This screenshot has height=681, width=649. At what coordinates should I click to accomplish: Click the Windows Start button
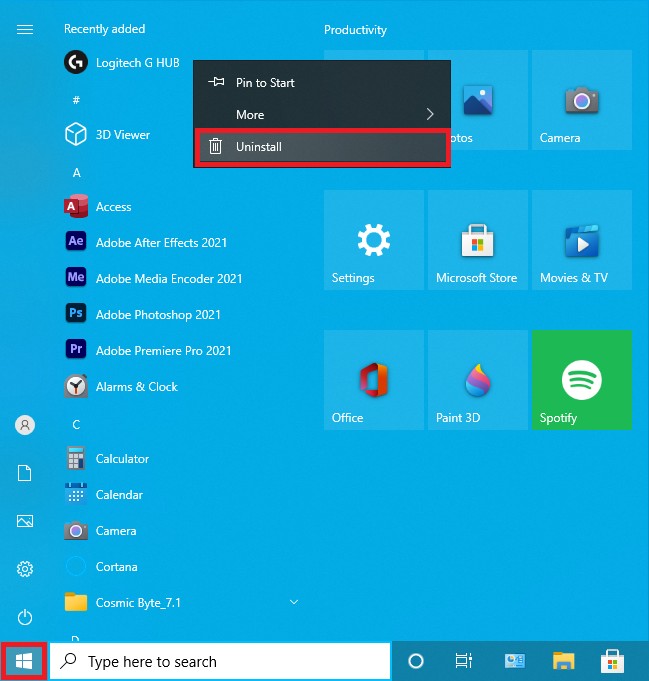[24, 662]
